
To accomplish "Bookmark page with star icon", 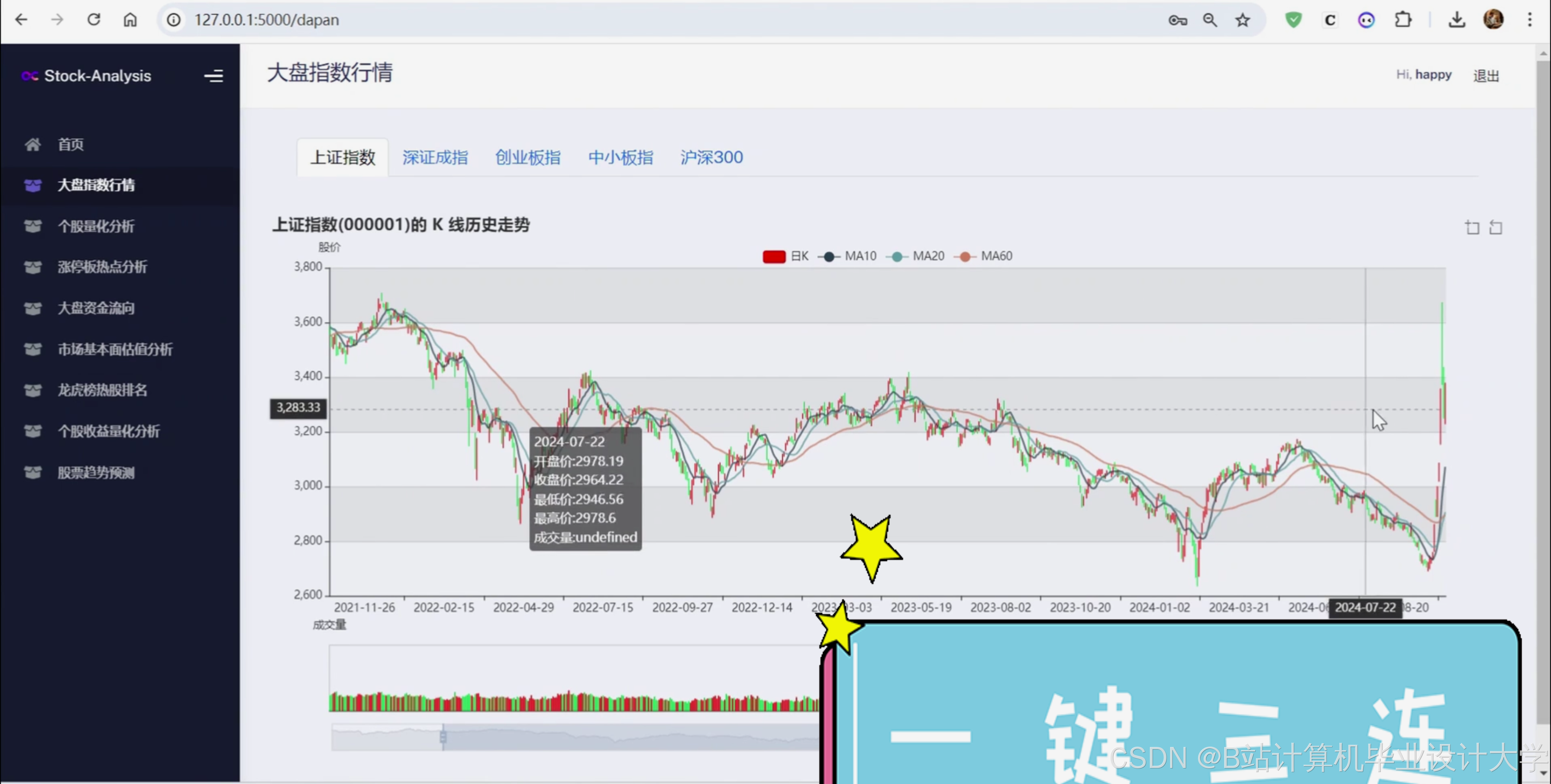I will (x=1242, y=20).
